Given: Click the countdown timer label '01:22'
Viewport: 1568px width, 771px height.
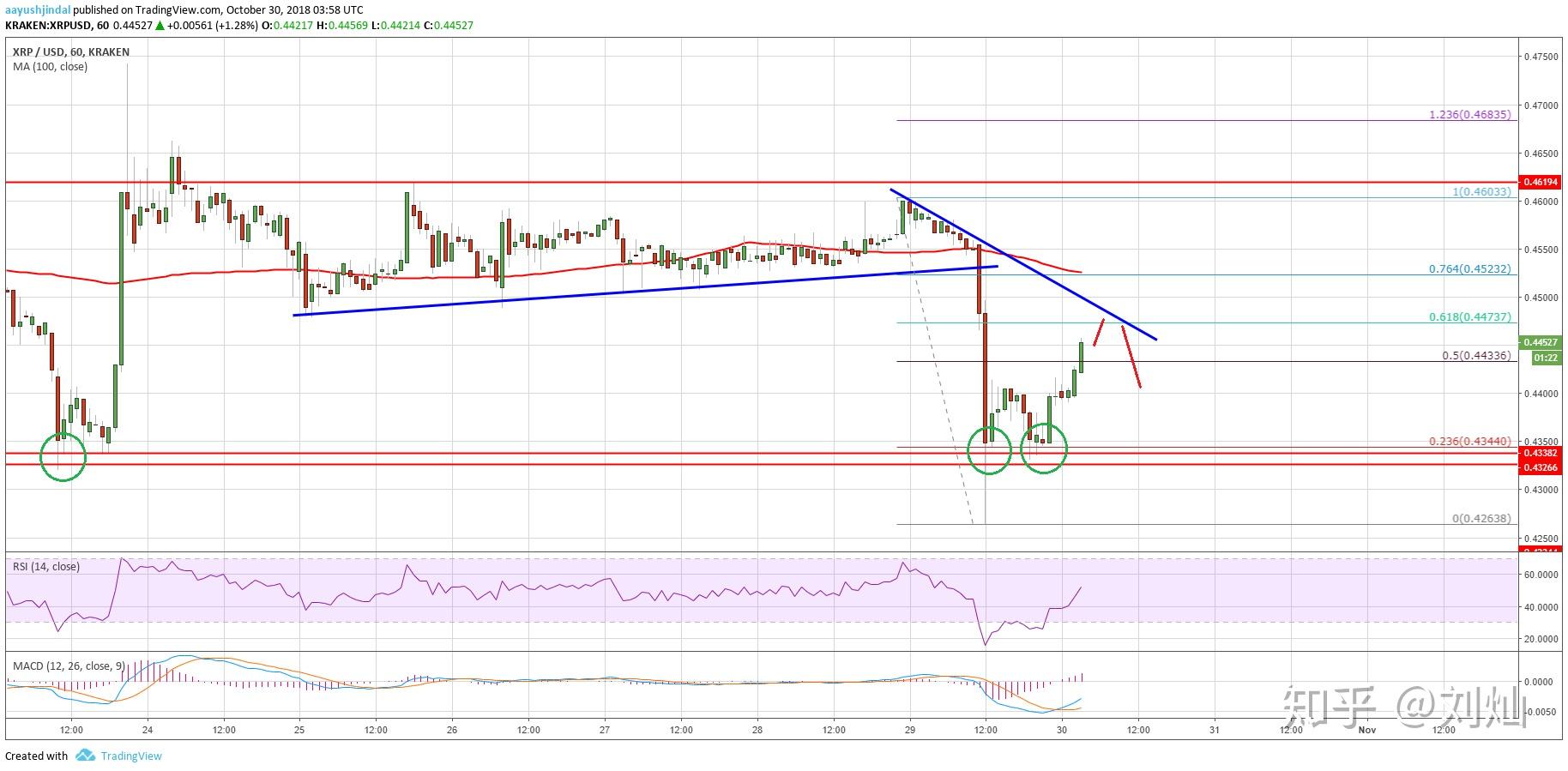Looking at the screenshot, I should [1546, 358].
